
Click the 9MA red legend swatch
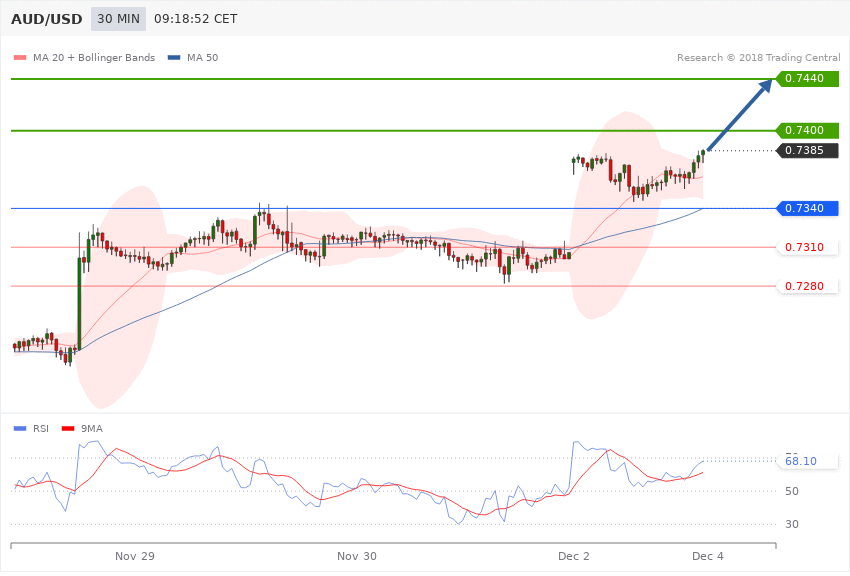68,429
